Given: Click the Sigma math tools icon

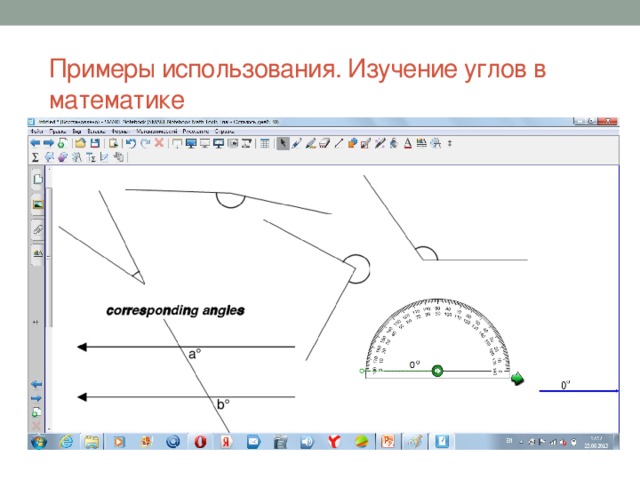Looking at the screenshot, I should (35, 157).
